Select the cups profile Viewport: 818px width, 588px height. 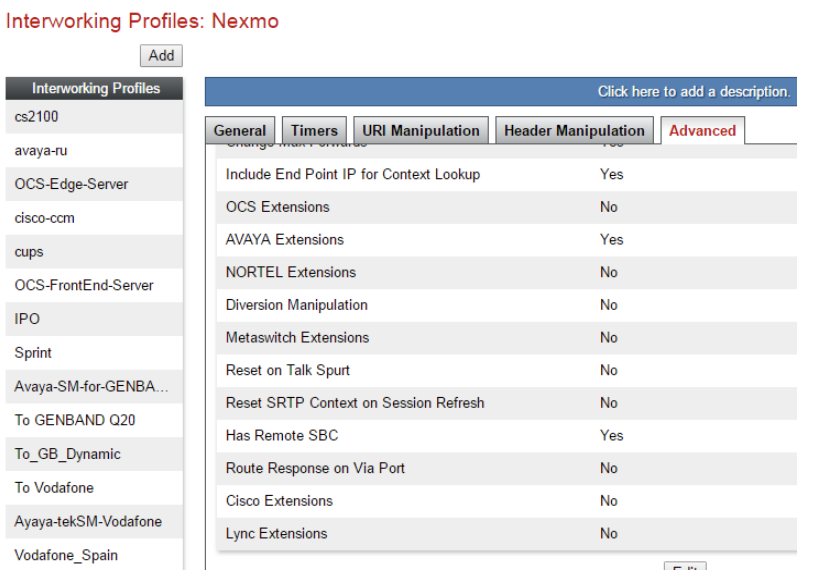point(94,252)
